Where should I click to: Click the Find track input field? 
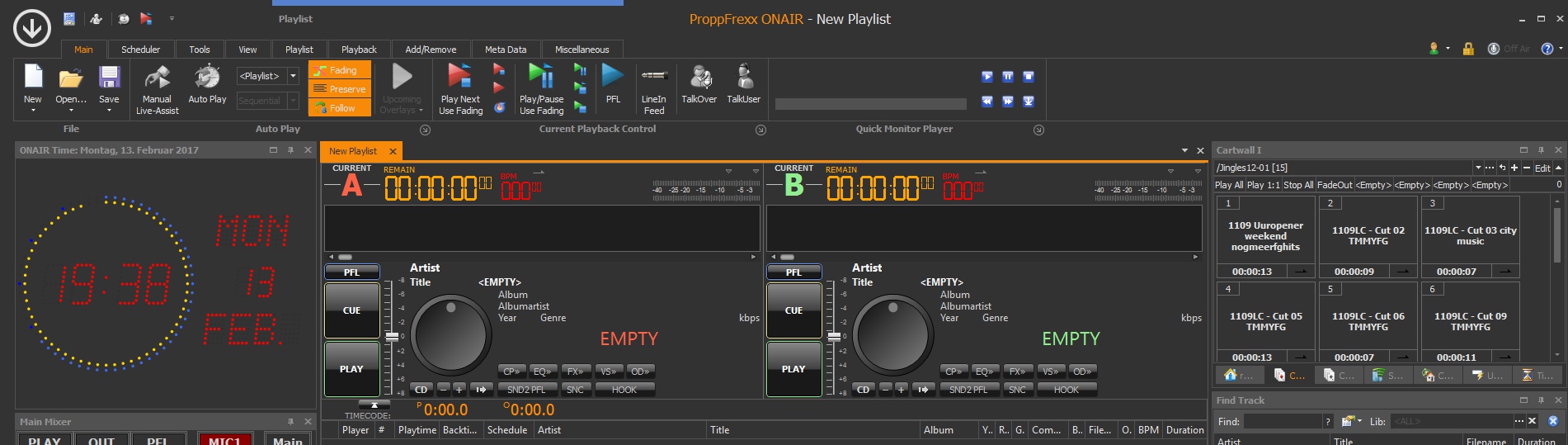[x=1283, y=421]
